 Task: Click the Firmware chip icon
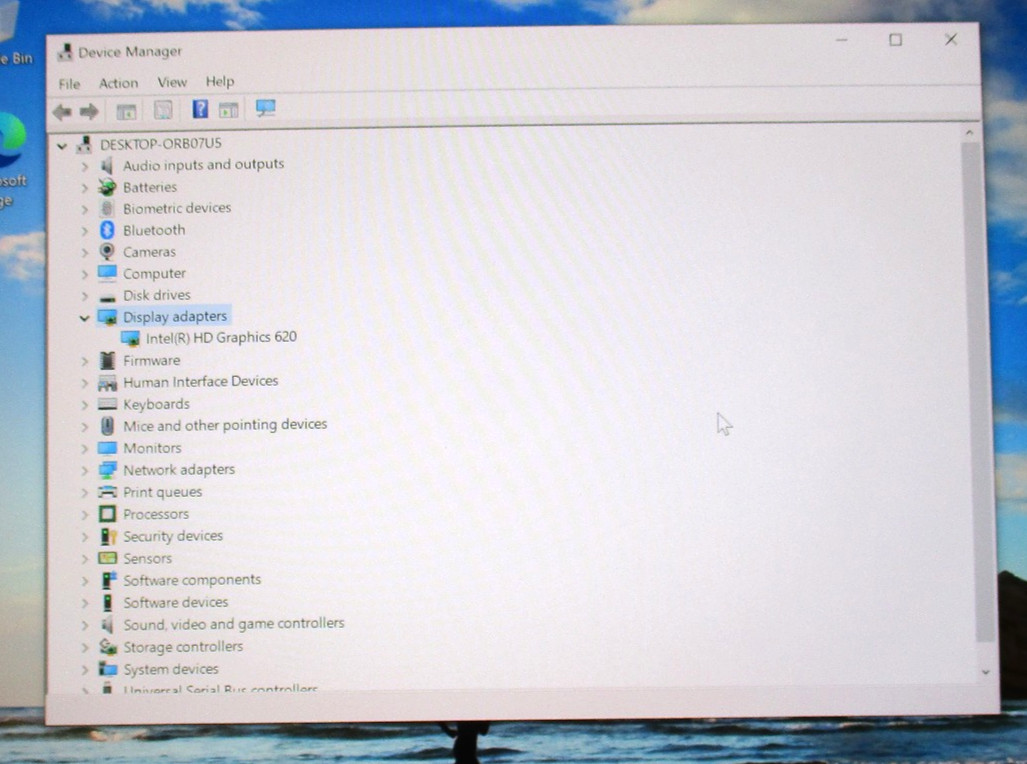pyautogui.click(x=107, y=360)
